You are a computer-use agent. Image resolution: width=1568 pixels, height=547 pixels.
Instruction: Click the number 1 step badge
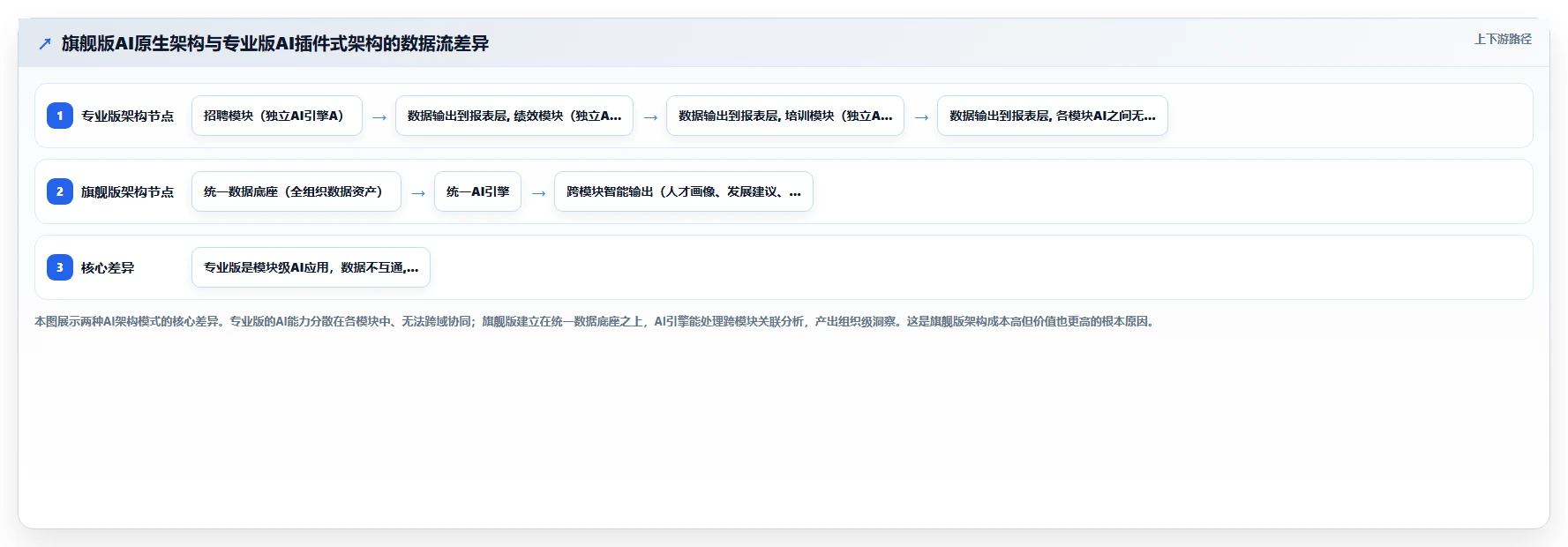pyautogui.click(x=60, y=116)
